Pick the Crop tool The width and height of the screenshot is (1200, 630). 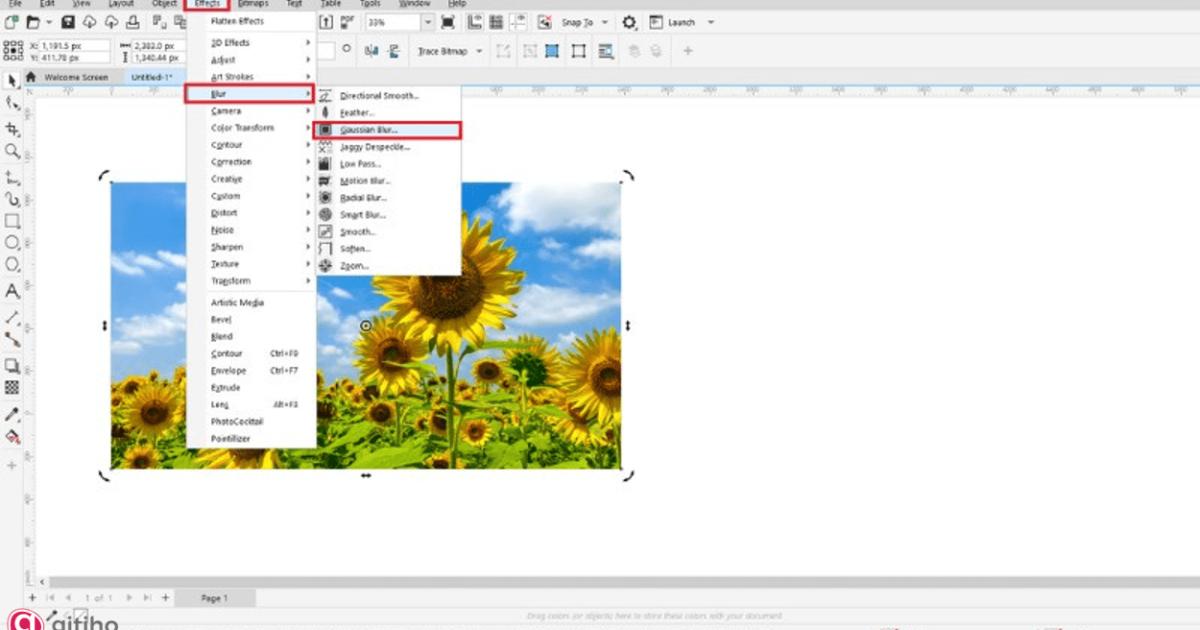pos(12,127)
